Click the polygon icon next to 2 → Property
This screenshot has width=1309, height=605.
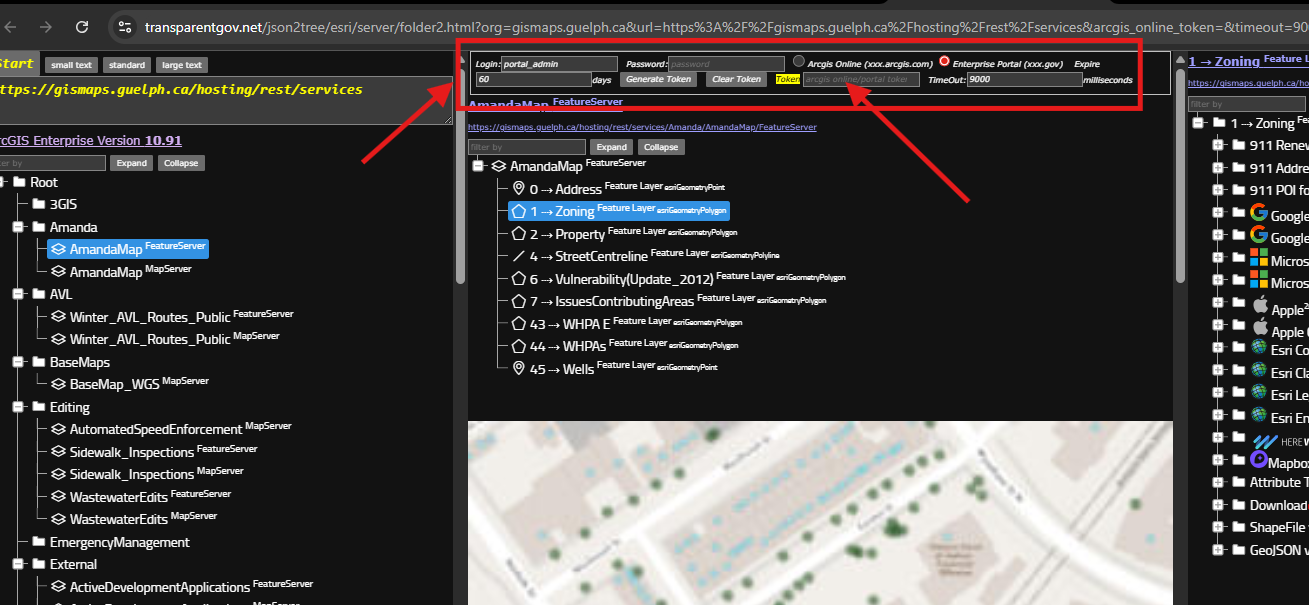pos(518,233)
